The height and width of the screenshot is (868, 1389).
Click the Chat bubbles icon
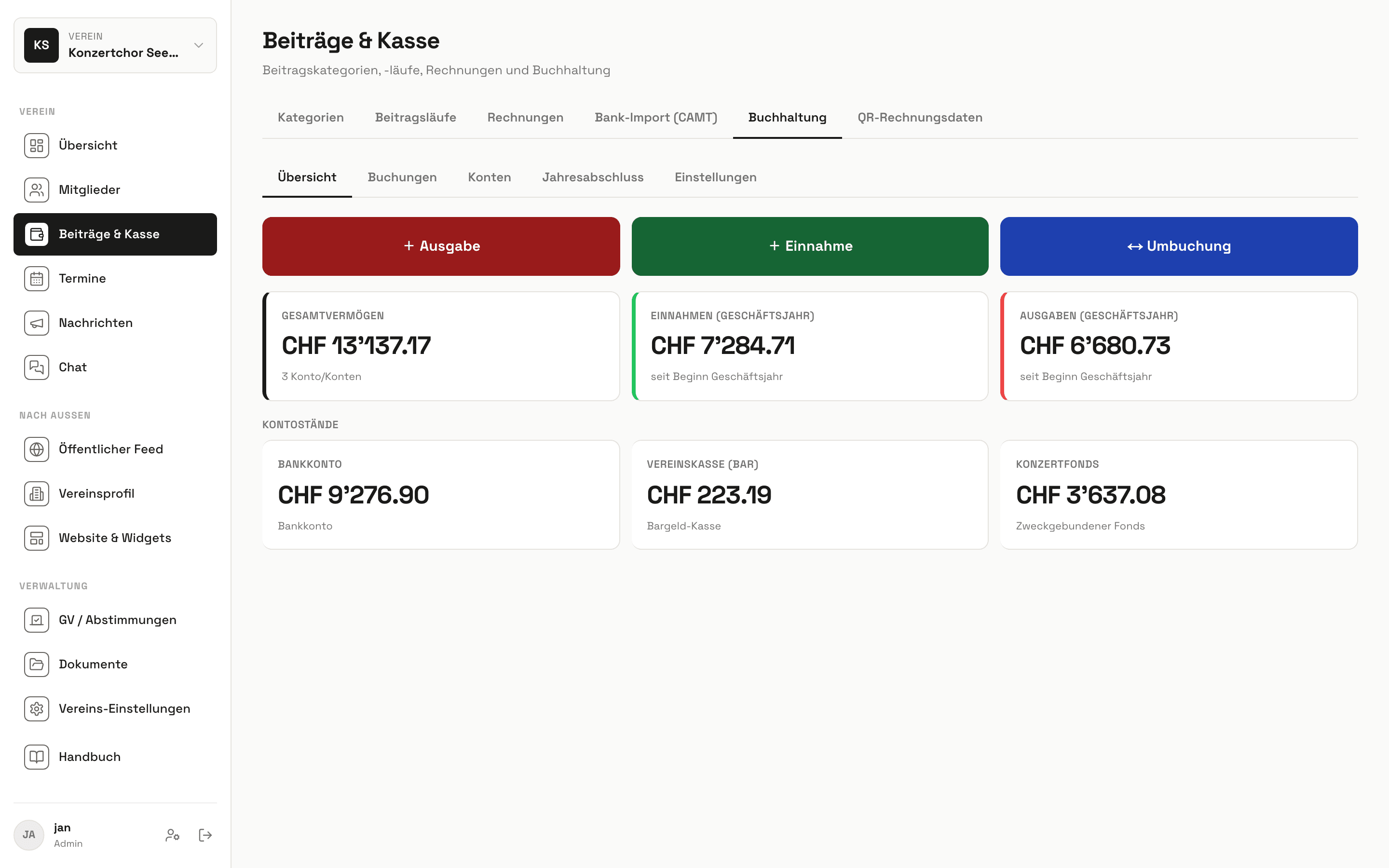37,367
